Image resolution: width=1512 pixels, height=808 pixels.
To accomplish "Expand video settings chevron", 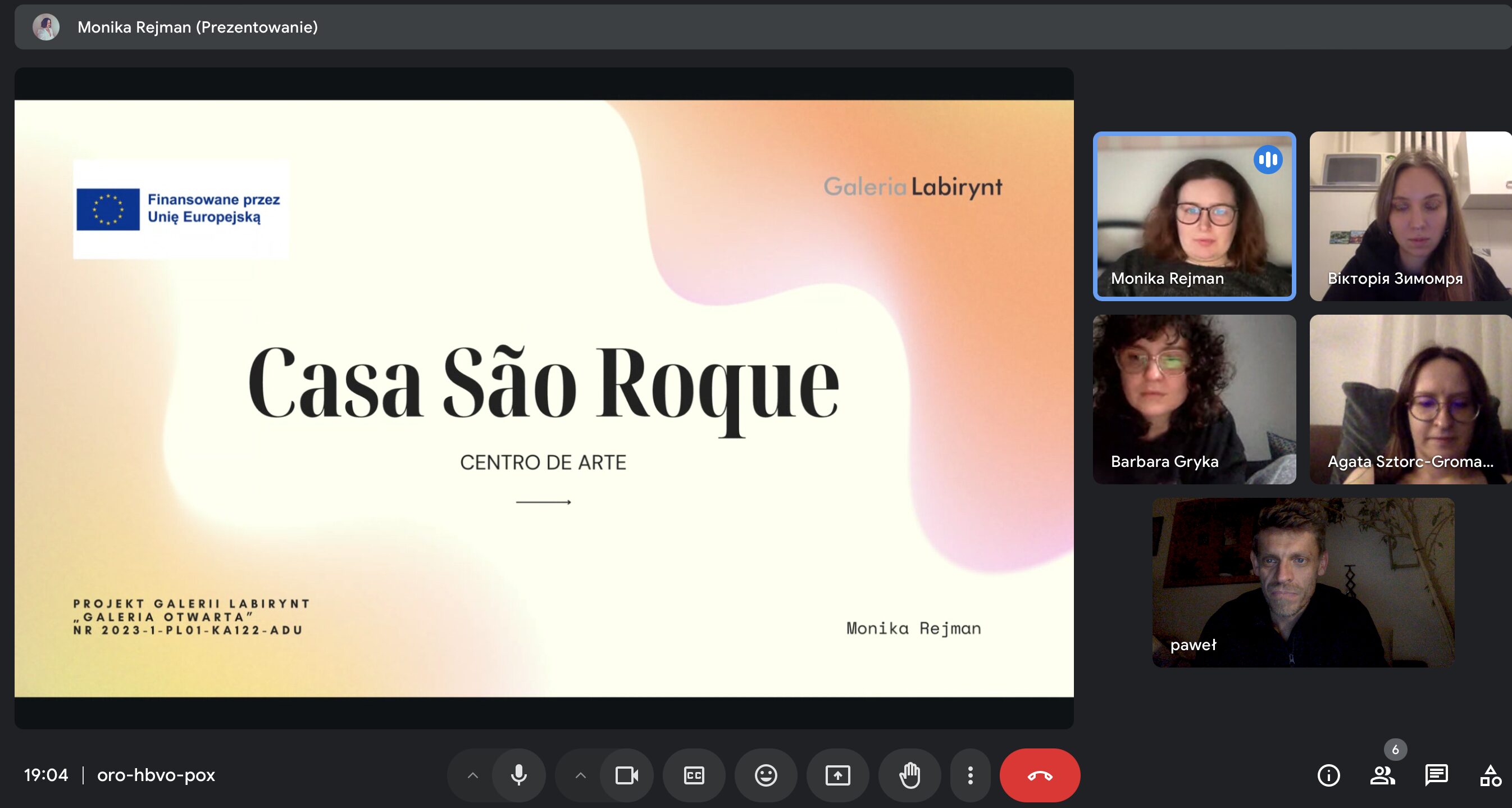I will tap(581, 775).
